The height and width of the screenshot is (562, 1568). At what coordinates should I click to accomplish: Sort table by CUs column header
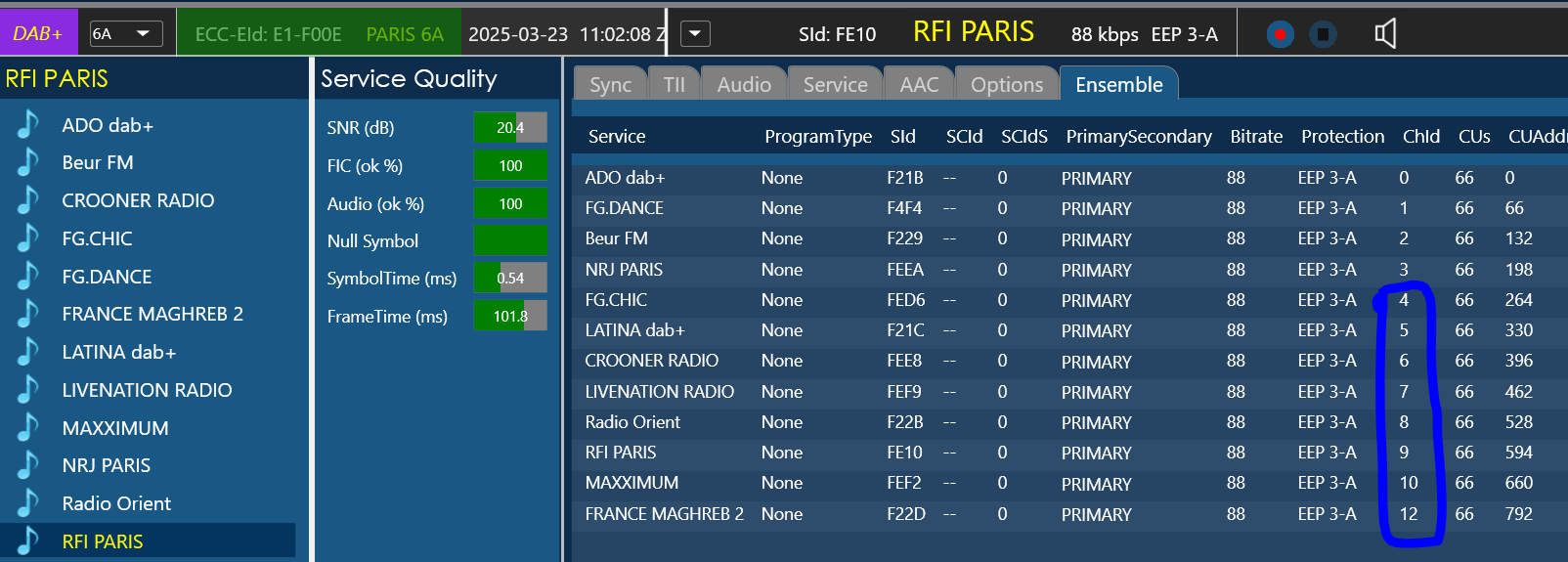tap(1474, 136)
